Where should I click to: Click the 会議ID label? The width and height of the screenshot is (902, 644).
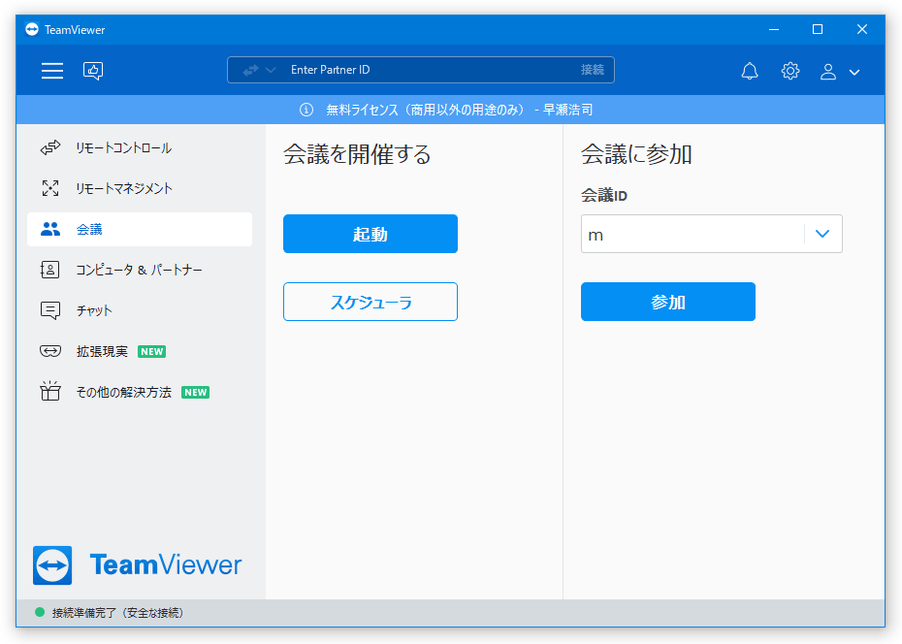pyautogui.click(x=604, y=196)
